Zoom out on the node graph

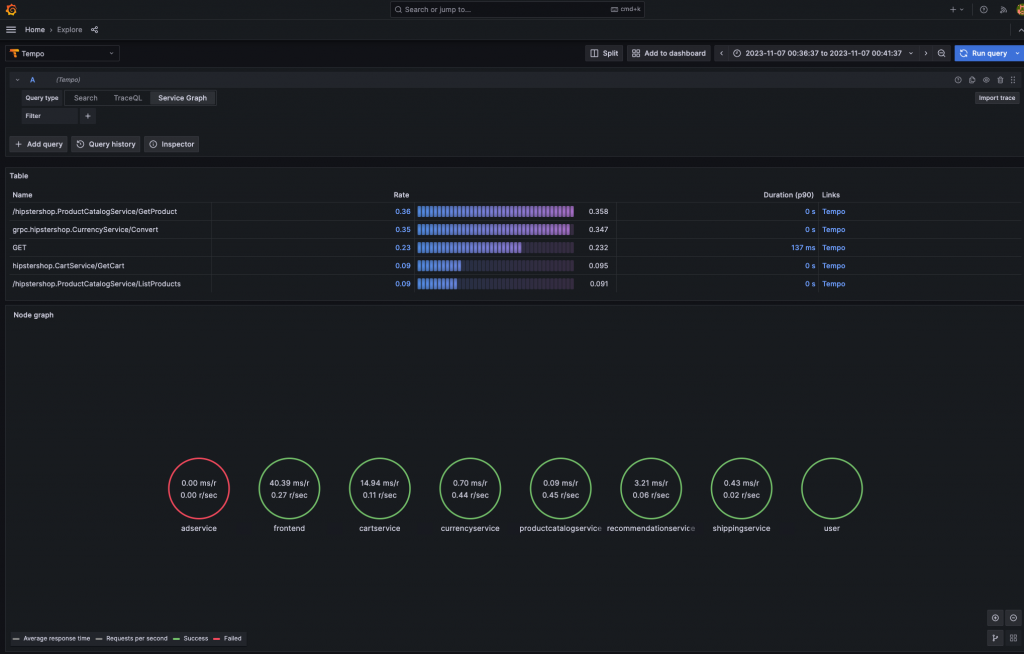tap(1014, 618)
